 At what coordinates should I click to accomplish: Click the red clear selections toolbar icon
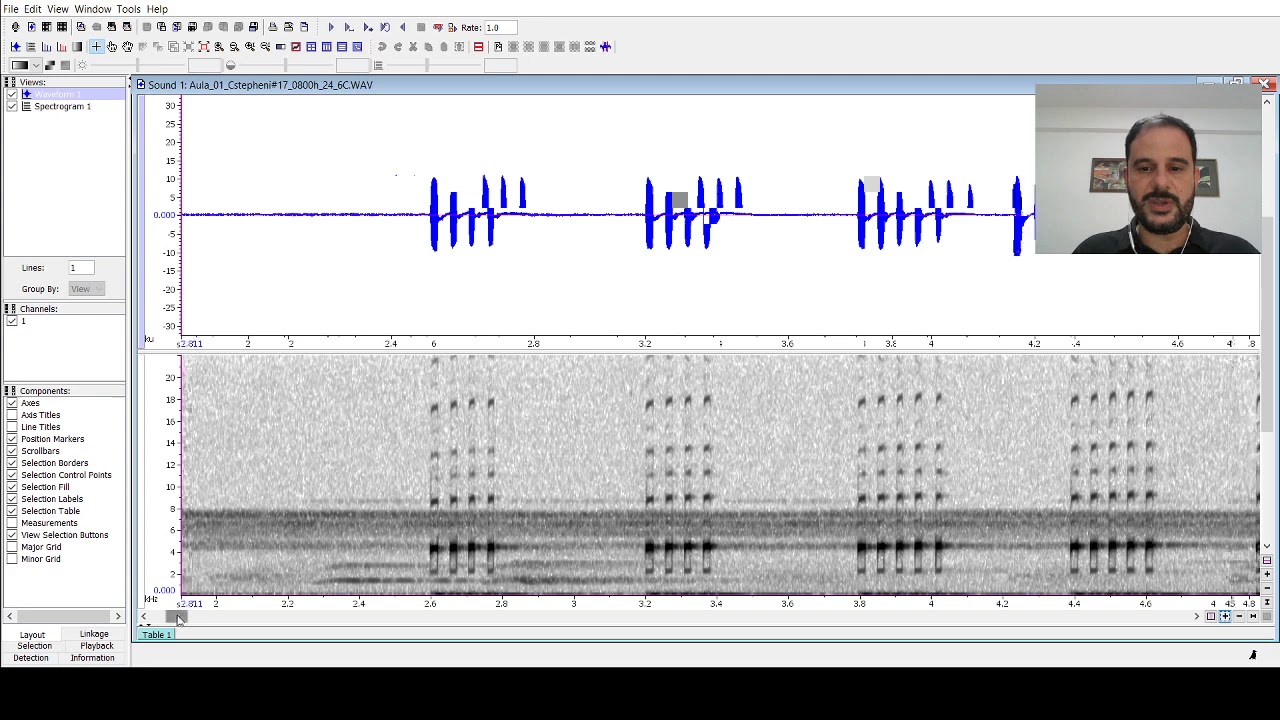(478, 47)
